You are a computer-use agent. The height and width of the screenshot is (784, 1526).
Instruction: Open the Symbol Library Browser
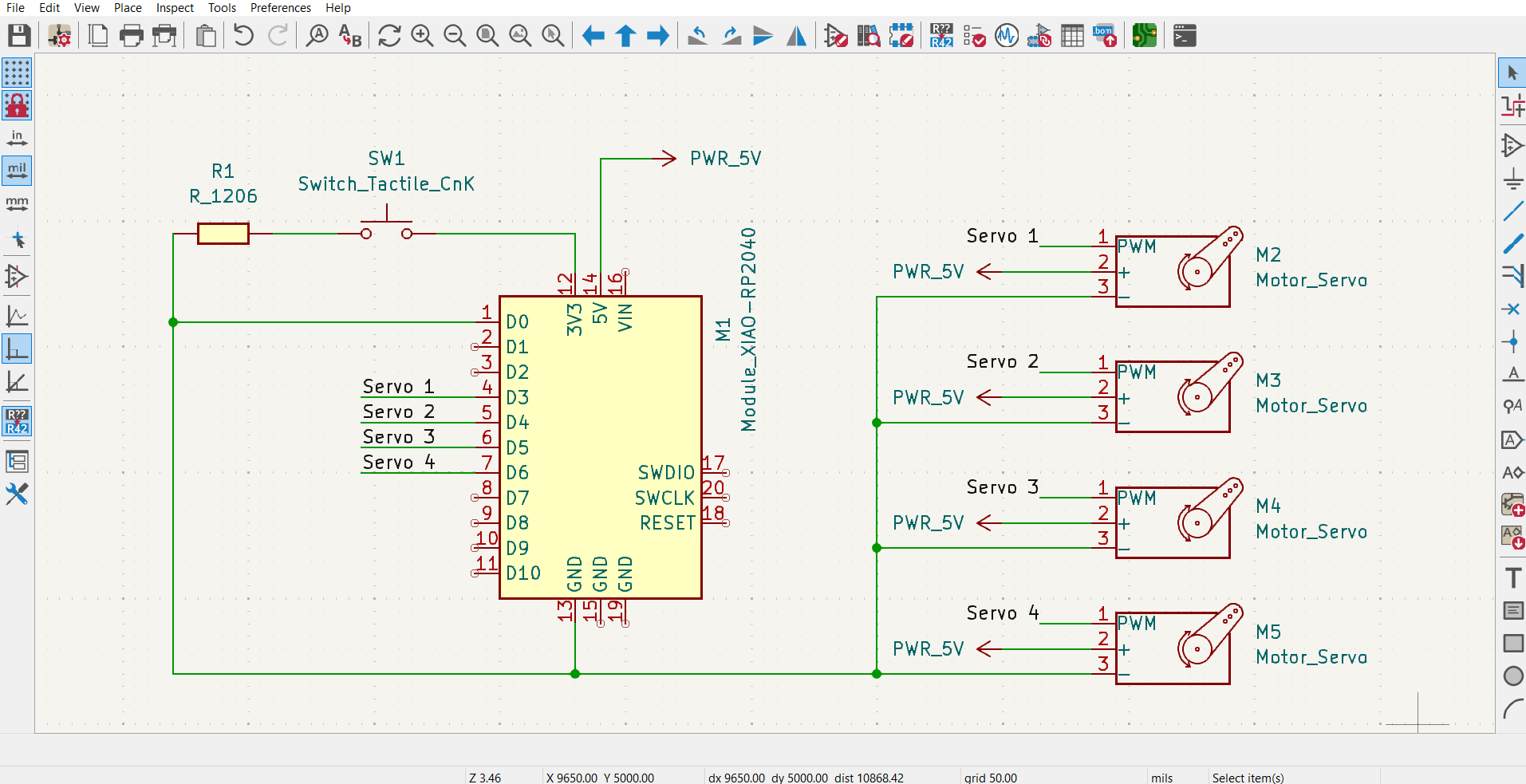[869, 36]
